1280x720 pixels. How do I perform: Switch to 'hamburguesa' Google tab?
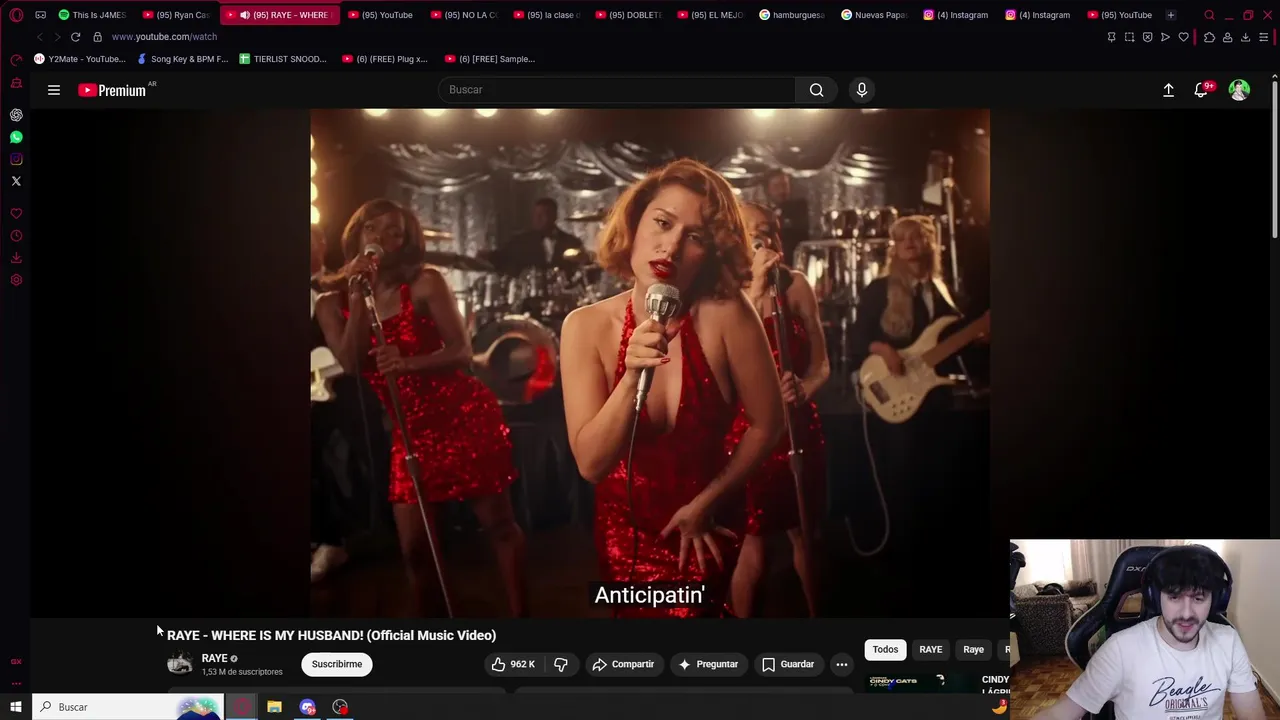[x=792, y=15]
